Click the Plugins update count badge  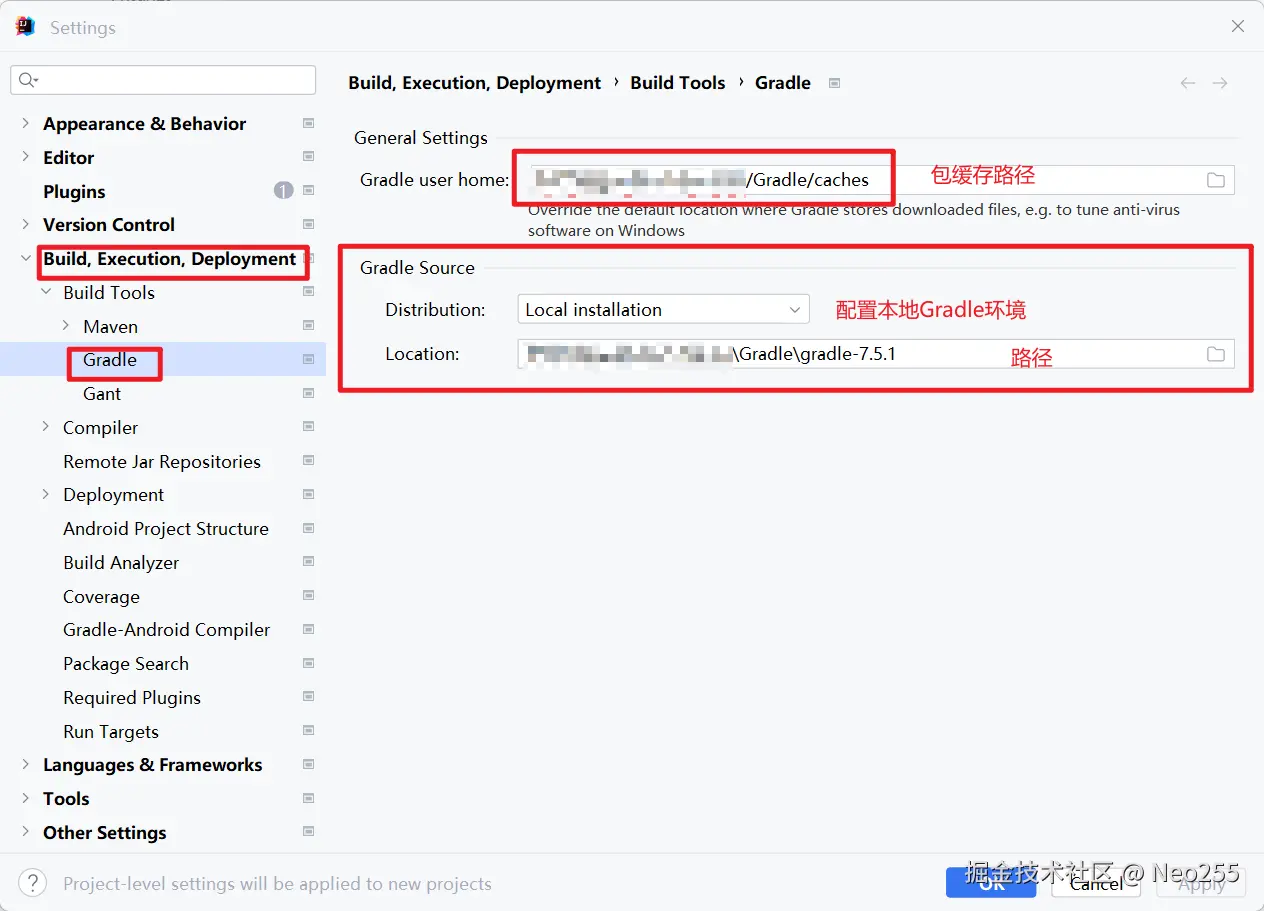coord(283,190)
